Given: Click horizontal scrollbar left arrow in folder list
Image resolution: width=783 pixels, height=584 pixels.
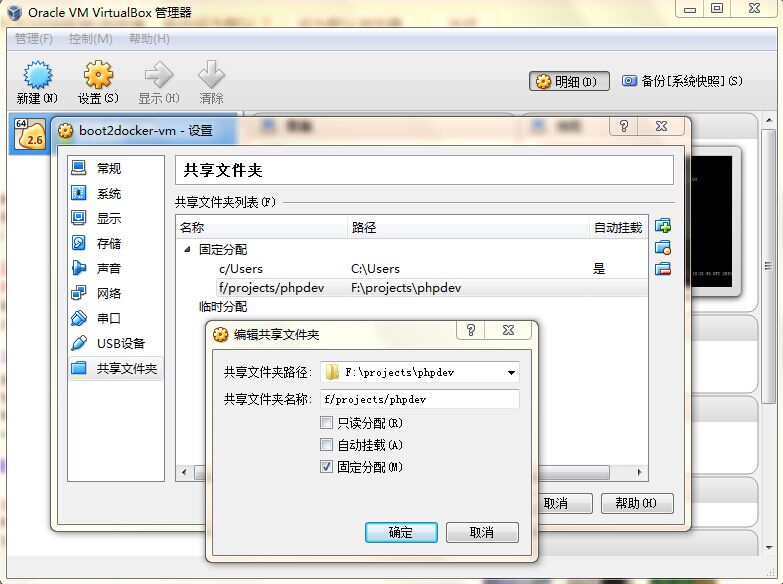Looking at the screenshot, I should point(184,472).
